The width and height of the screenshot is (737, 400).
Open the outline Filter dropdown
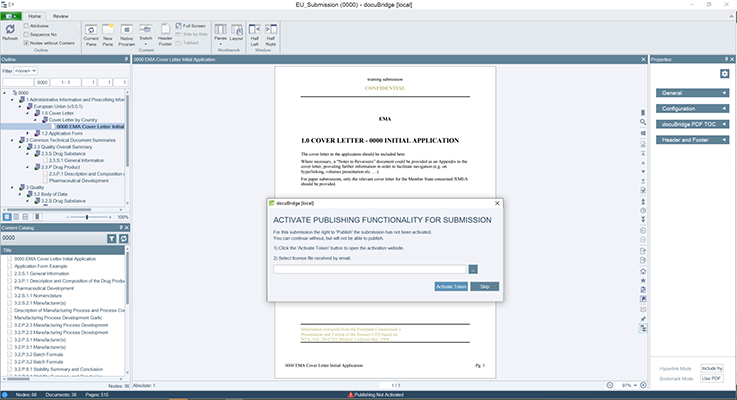point(25,71)
